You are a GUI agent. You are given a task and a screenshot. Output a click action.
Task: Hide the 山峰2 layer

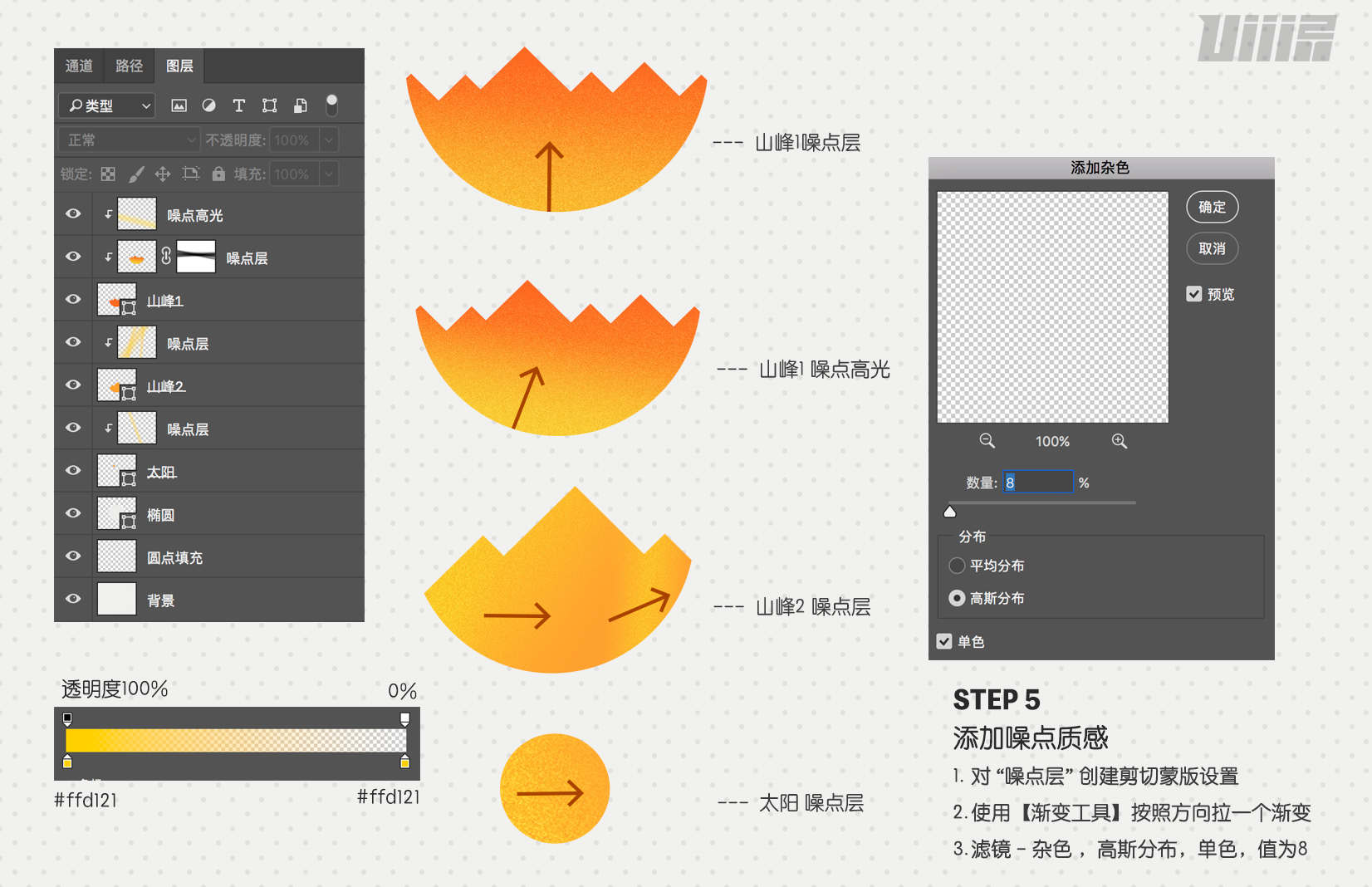[73, 385]
